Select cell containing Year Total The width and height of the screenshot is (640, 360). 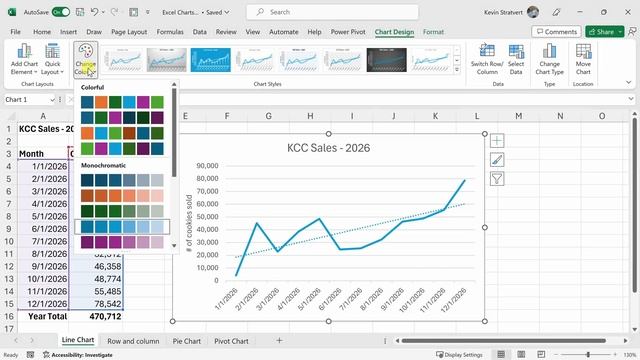(43, 316)
